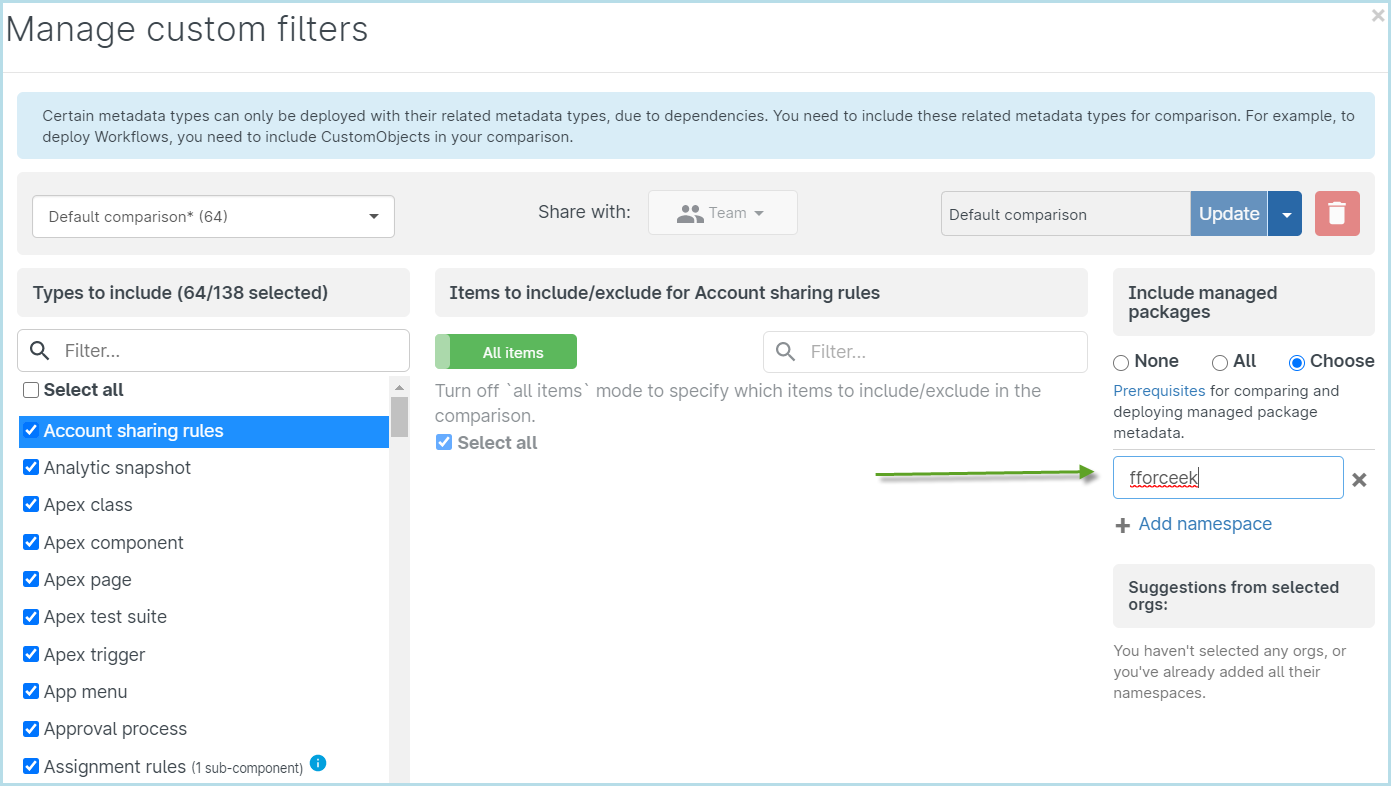The image size is (1391, 786).
Task: Click the red trash delete filter icon
Action: click(1337, 214)
